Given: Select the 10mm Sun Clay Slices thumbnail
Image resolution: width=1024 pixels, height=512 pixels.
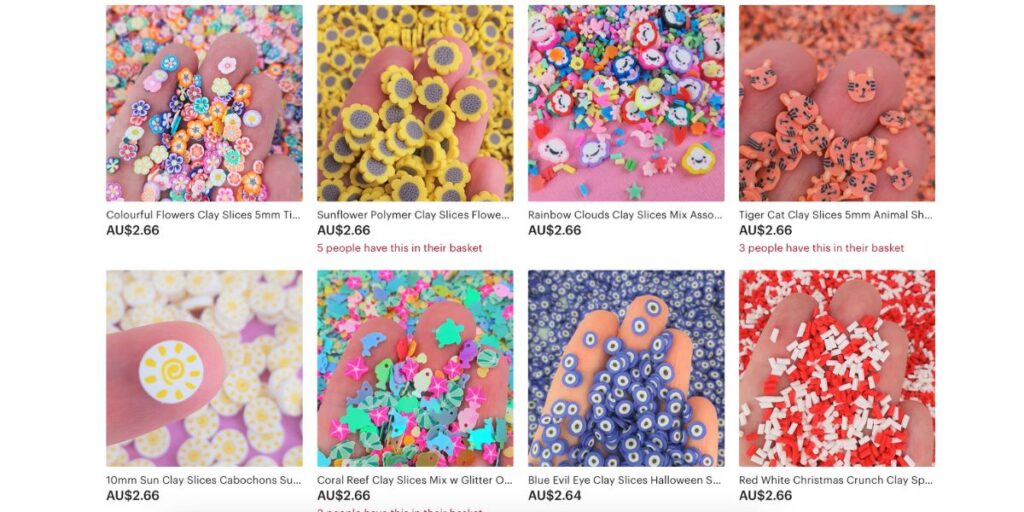Looking at the screenshot, I should pyautogui.click(x=204, y=368).
